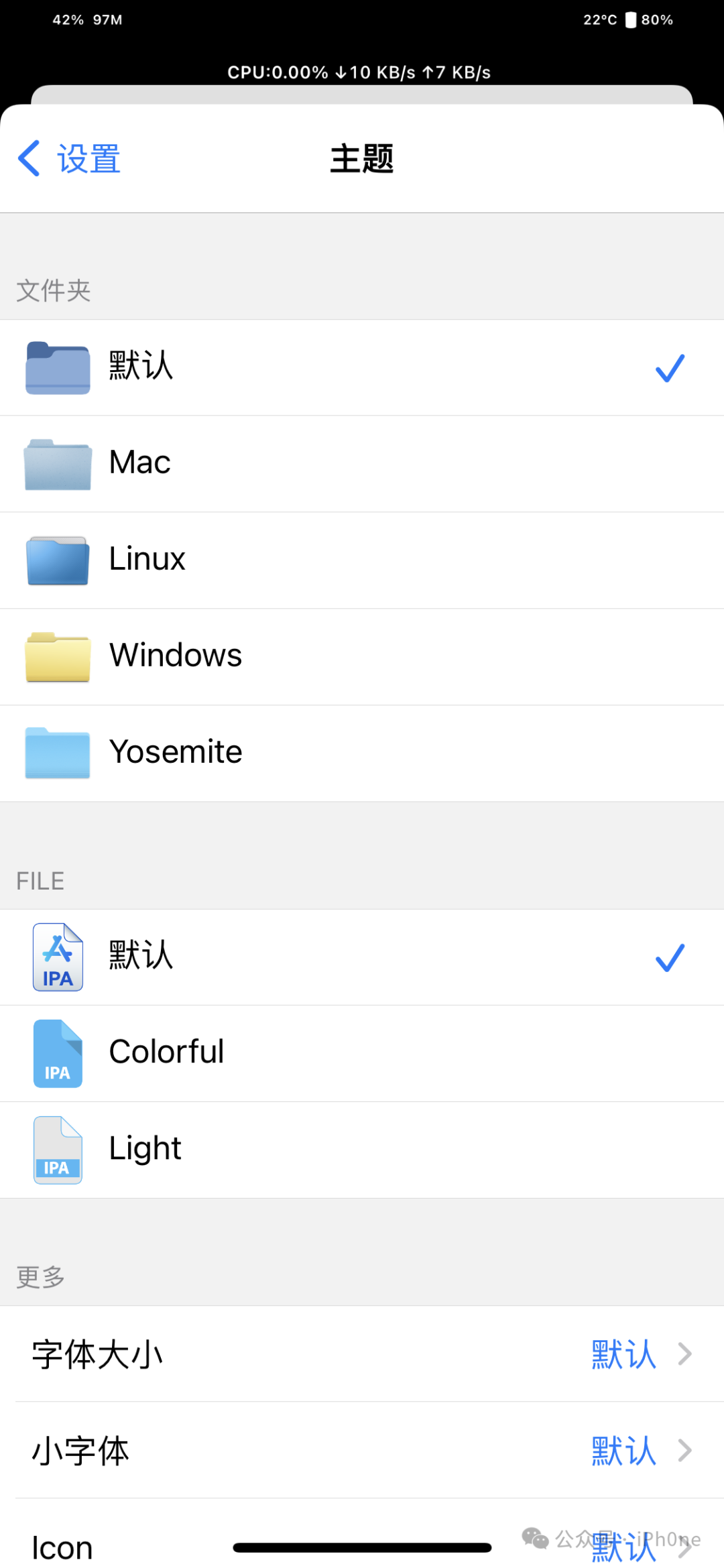
Task: Choose the Mac folder icon
Action: (58, 464)
